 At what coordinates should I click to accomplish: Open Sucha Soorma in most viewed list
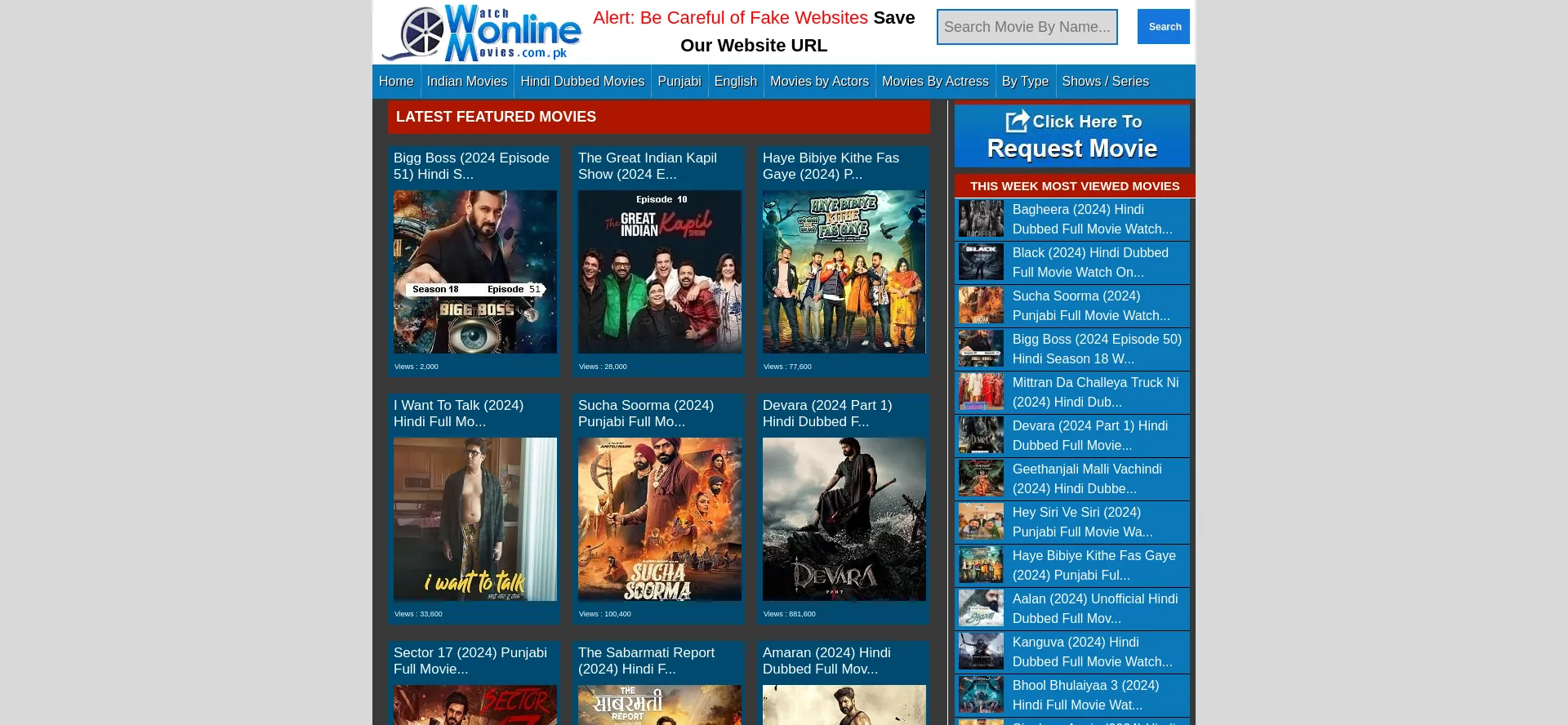pos(1093,306)
